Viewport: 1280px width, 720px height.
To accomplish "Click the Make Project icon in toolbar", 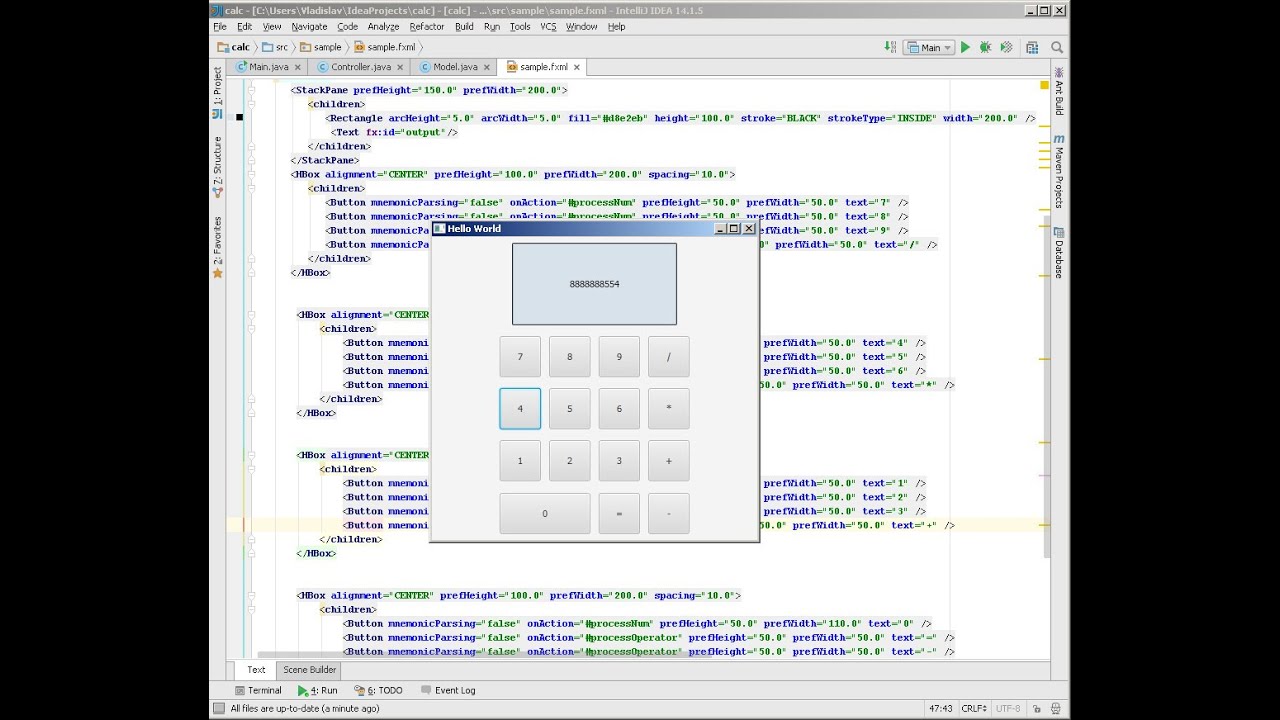I will click(x=890, y=47).
